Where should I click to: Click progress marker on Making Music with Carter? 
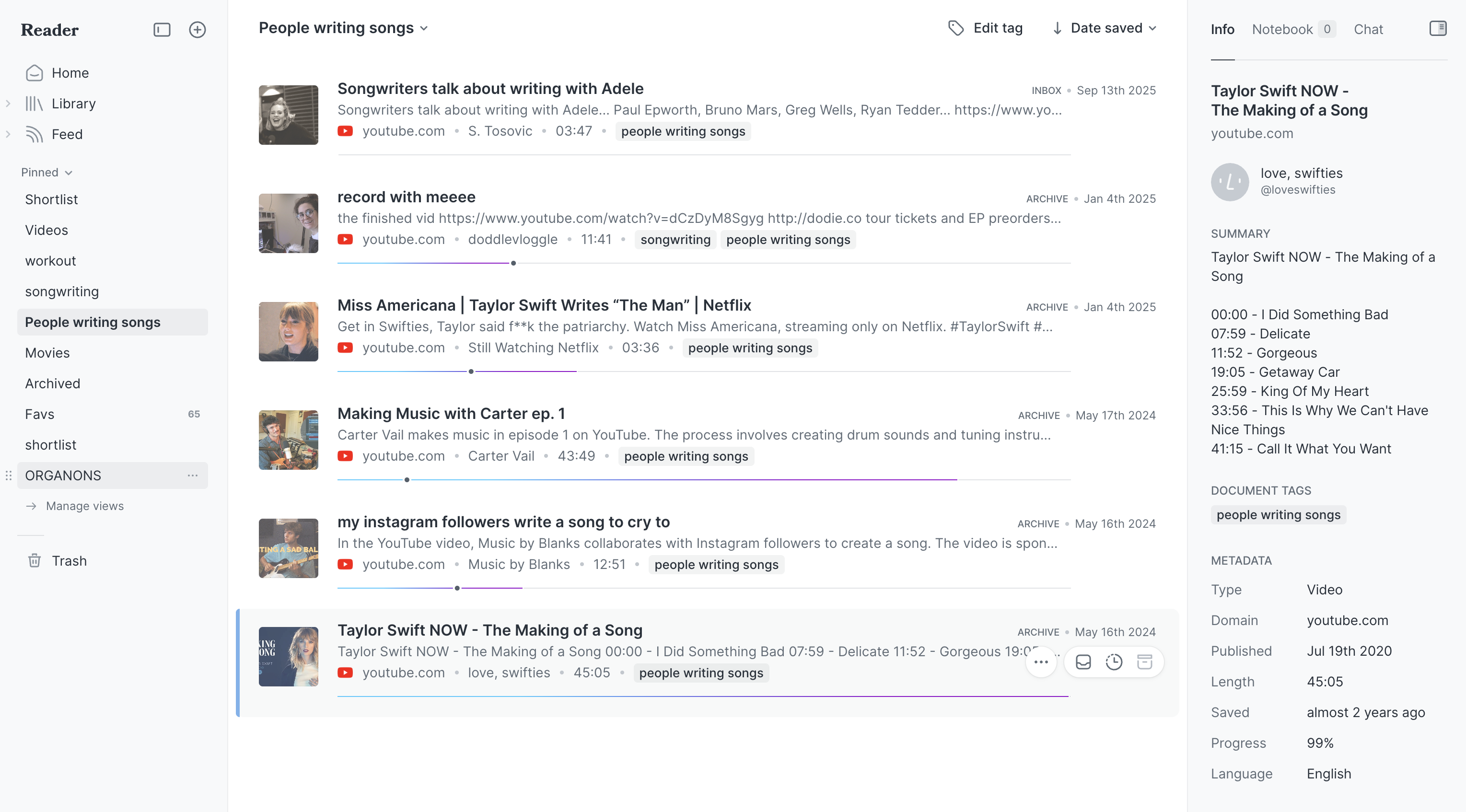407,480
